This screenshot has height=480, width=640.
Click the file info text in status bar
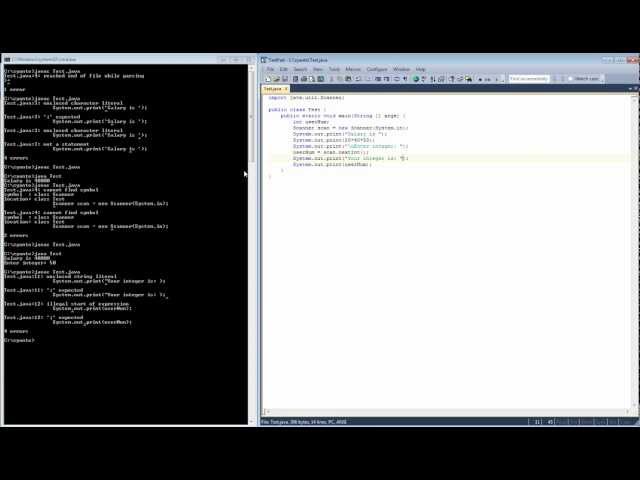coord(304,422)
